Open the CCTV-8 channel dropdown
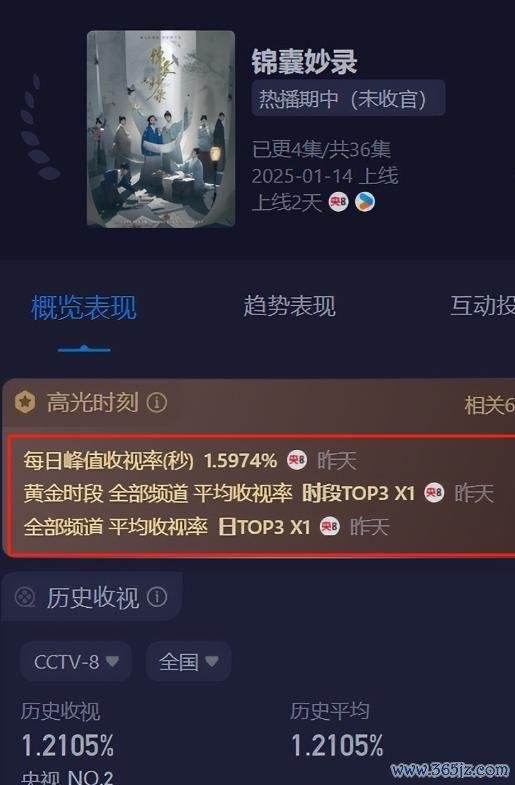This screenshot has height=785, width=515. coord(76,662)
